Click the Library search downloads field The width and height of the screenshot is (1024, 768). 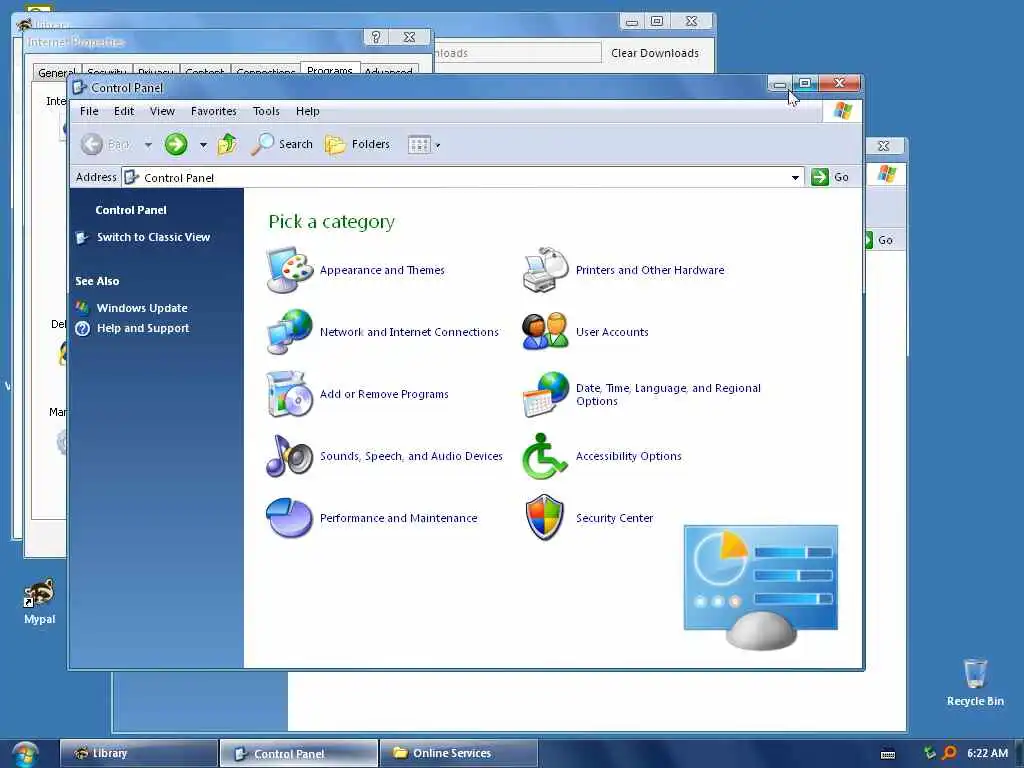click(x=516, y=53)
